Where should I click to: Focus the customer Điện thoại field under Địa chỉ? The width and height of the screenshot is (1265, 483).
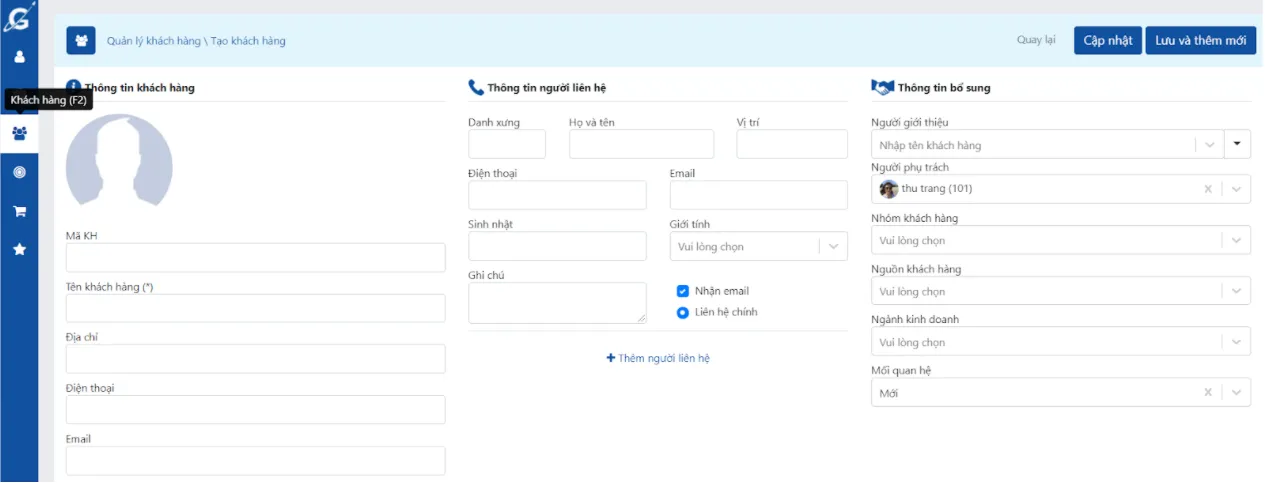(255, 410)
